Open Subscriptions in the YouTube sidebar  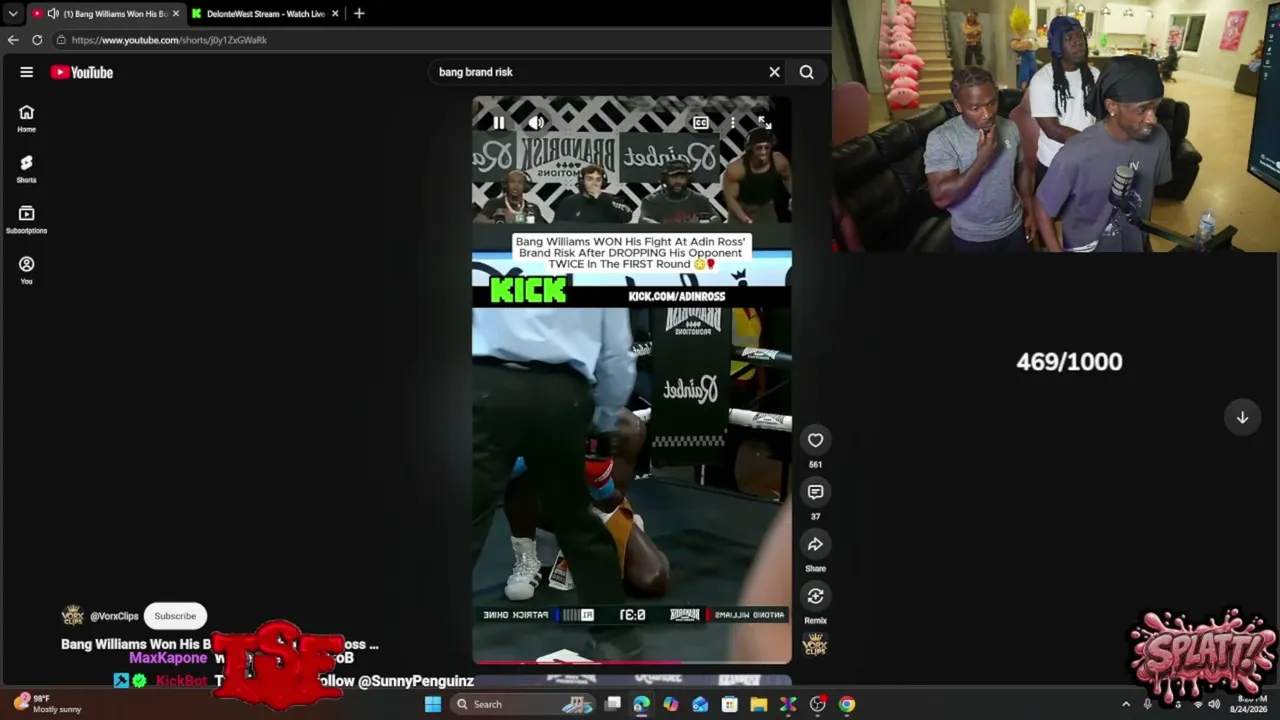coord(27,219)
